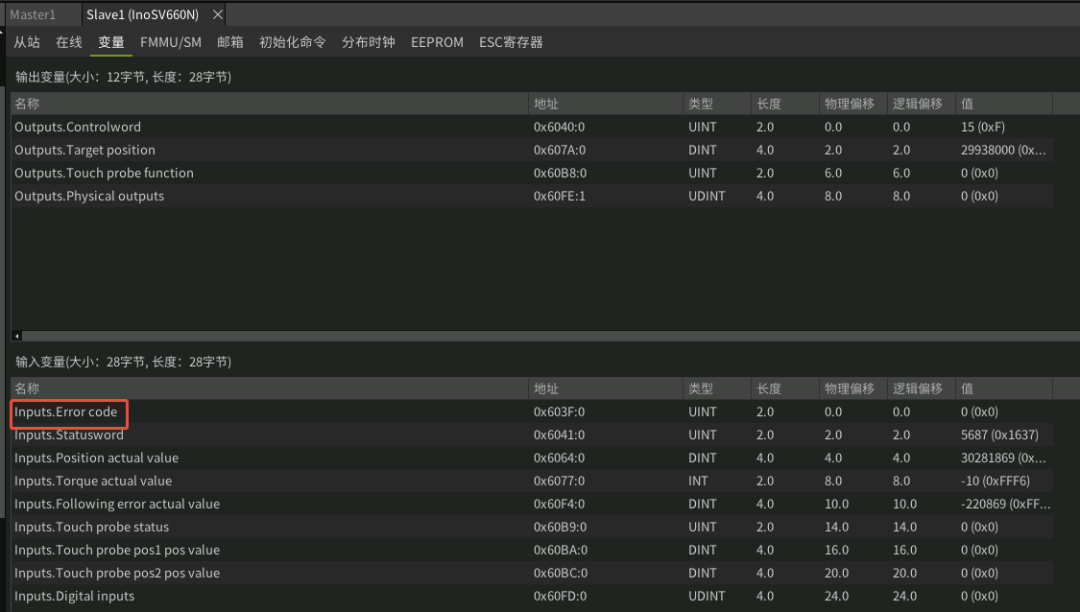
Task: Open the 在线 tab
Action: (69, 42)
